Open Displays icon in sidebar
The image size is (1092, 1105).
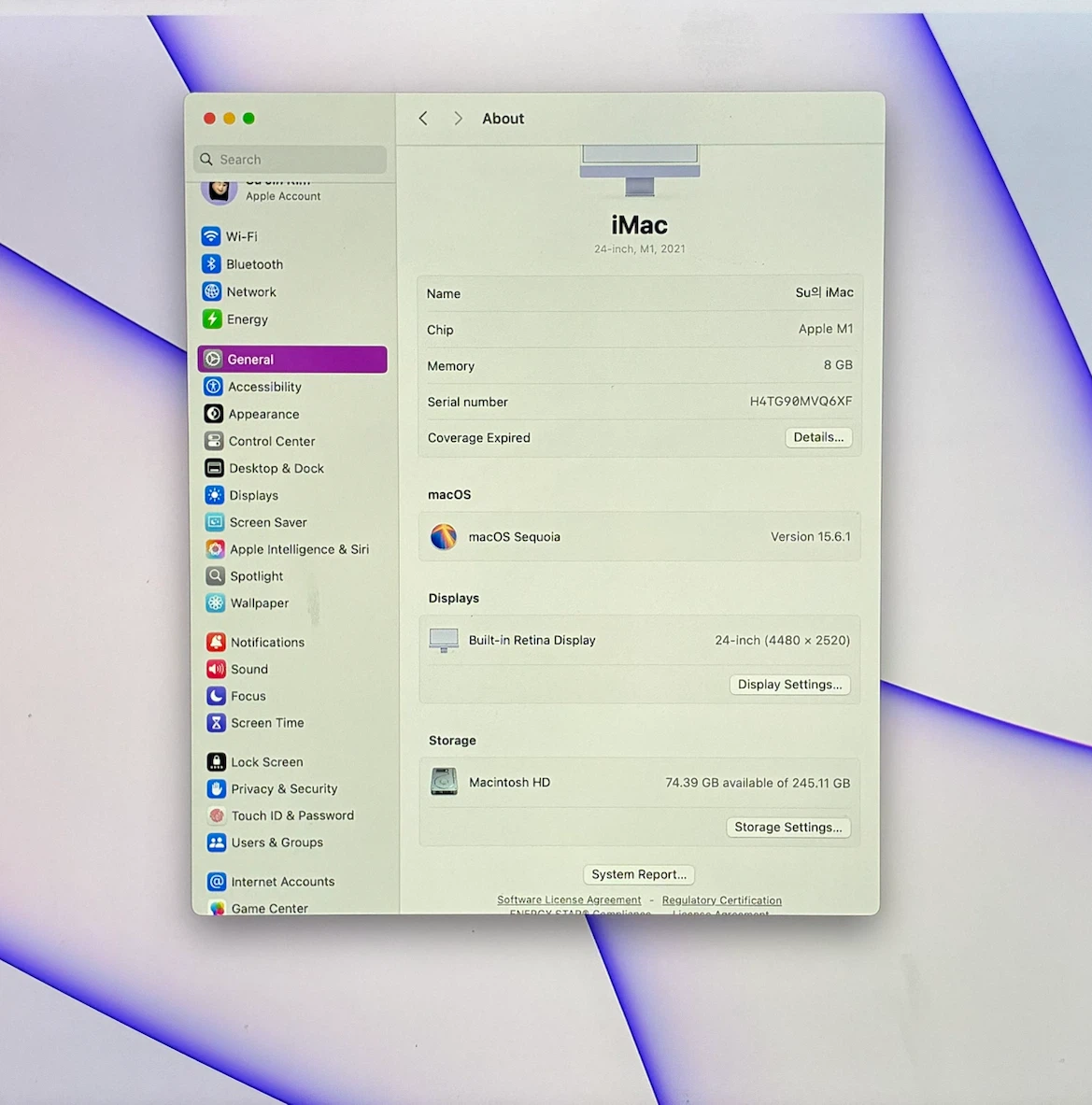215,495
